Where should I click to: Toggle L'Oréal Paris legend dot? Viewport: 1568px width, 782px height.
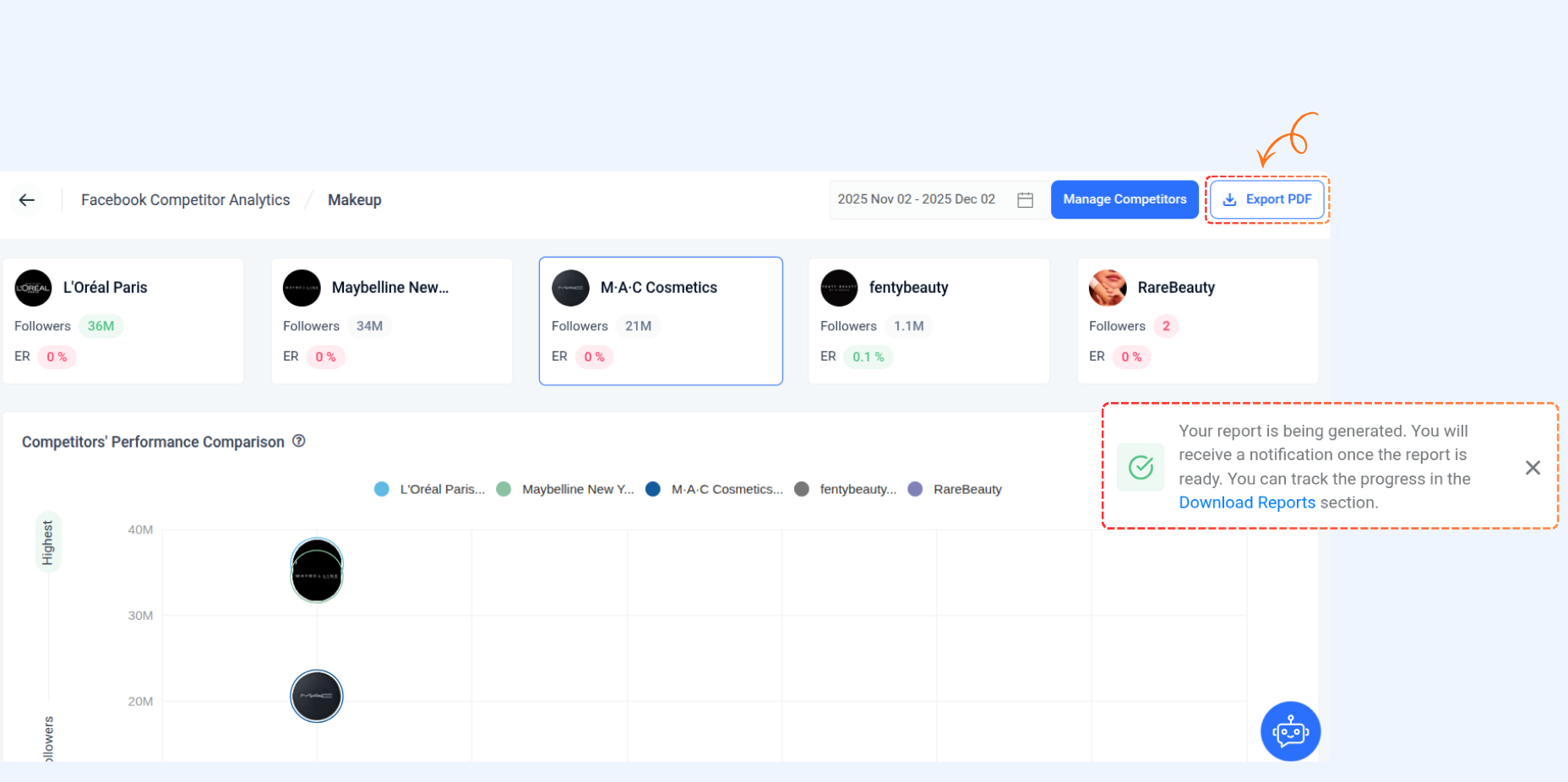pyautogui.click(x=382, y=489)
